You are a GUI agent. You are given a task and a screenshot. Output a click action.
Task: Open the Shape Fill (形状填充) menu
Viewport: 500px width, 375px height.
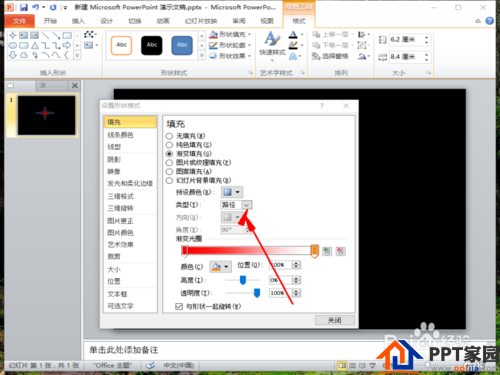click(230, 34)
